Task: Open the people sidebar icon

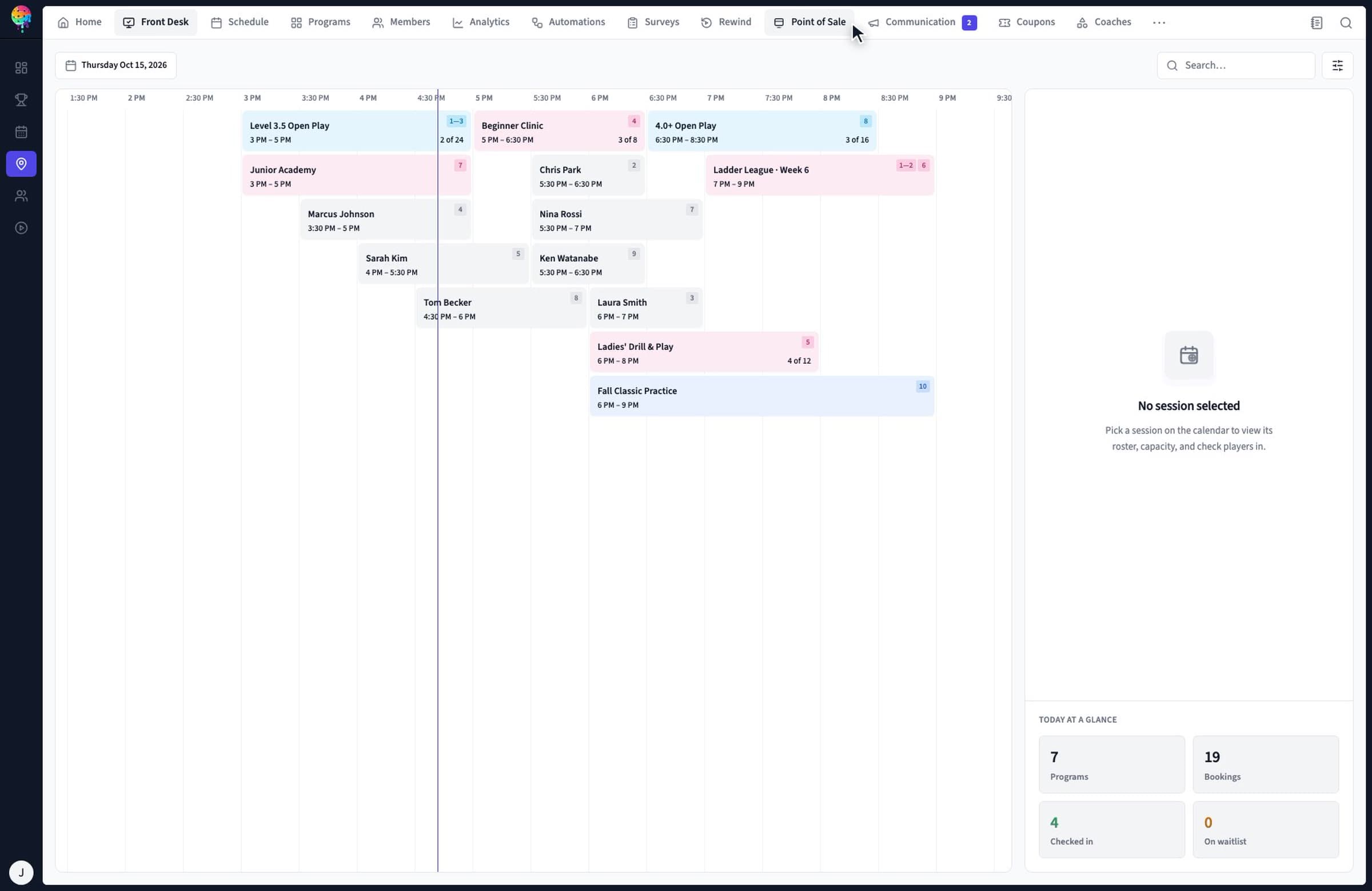Action: tap(21, 196)
